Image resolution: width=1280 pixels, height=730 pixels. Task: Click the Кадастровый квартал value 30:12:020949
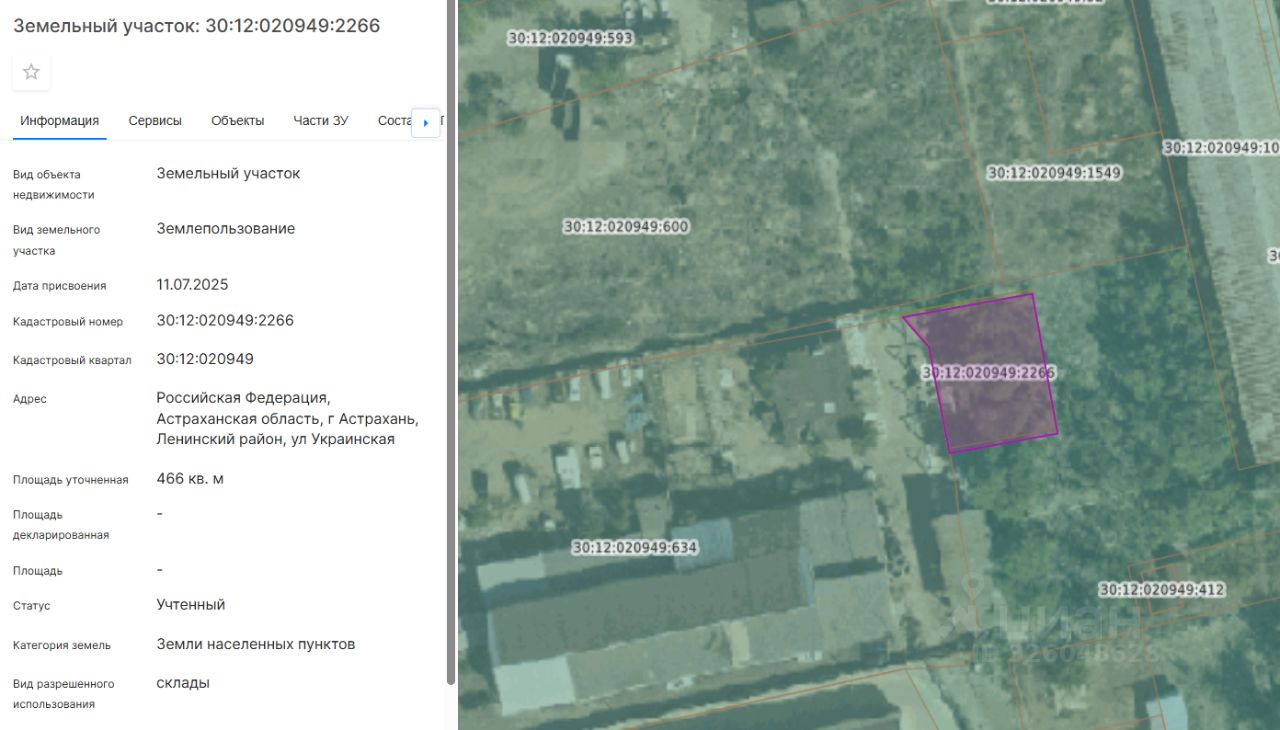point(205,359)
